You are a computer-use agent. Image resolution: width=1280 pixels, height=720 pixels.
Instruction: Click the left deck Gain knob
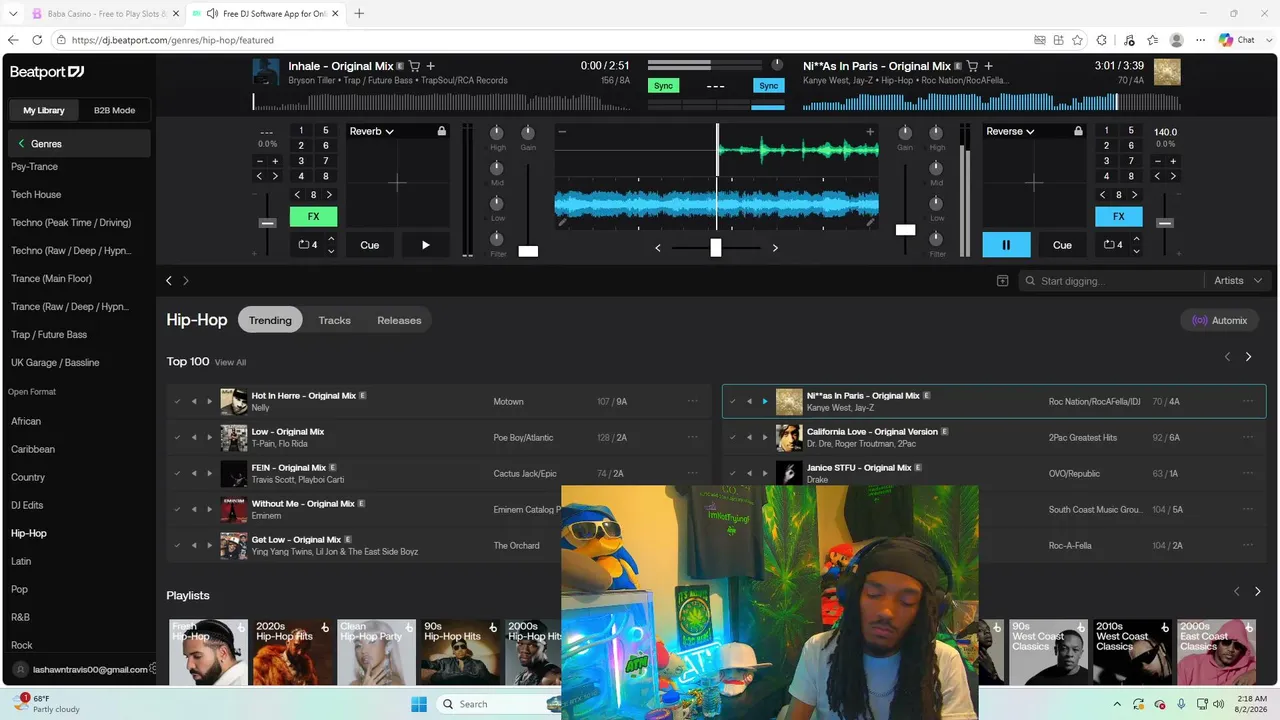528,133
